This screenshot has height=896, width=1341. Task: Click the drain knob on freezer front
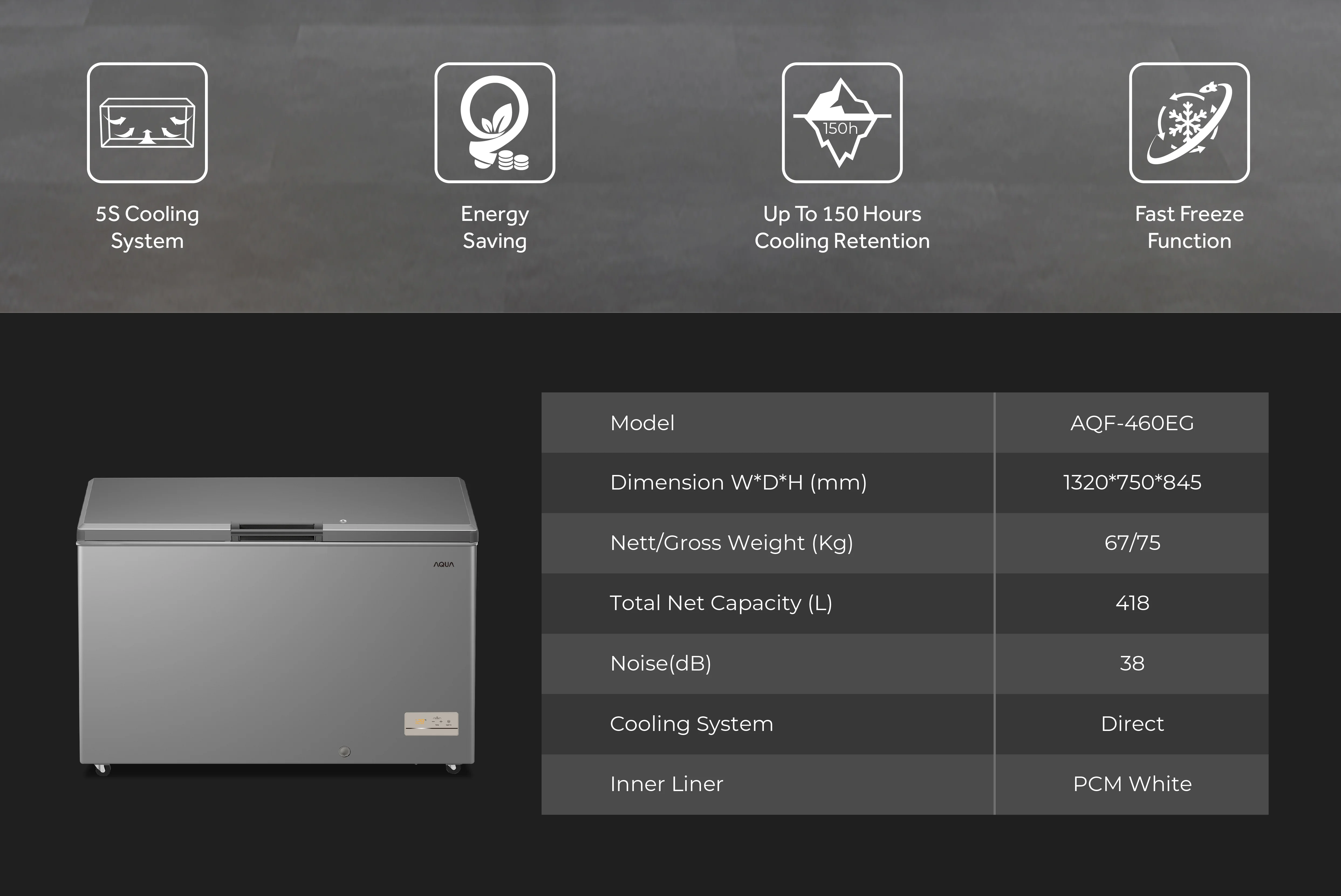(344, 751)
